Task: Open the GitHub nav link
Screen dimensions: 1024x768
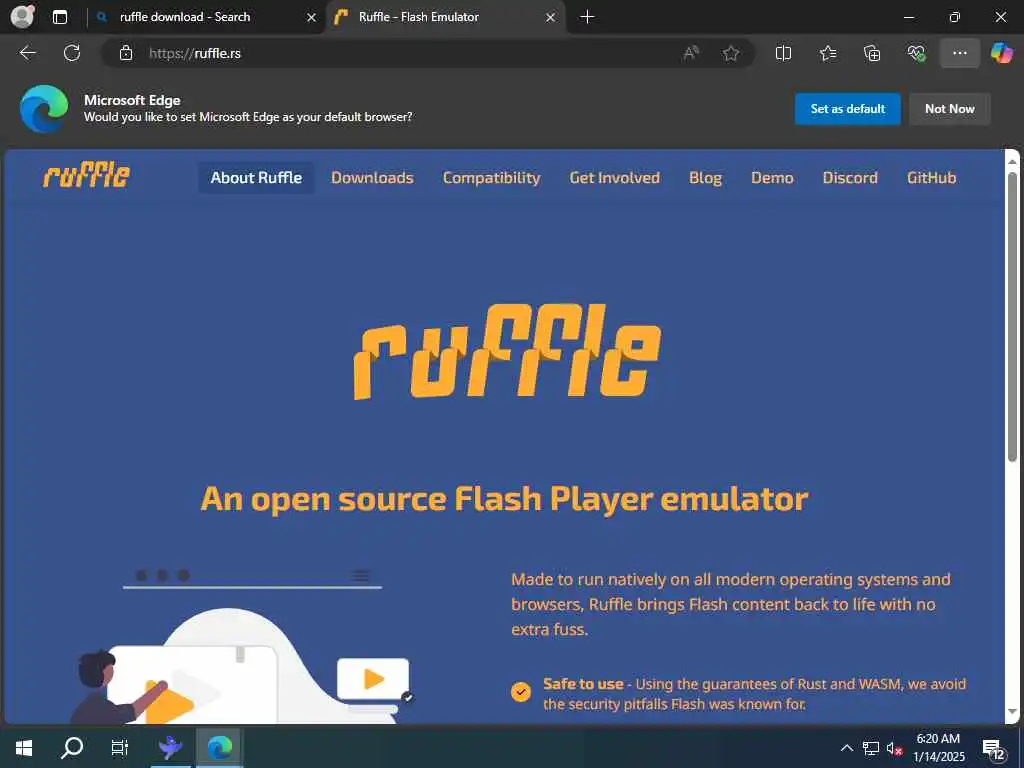Action: [x=931, y=178]
